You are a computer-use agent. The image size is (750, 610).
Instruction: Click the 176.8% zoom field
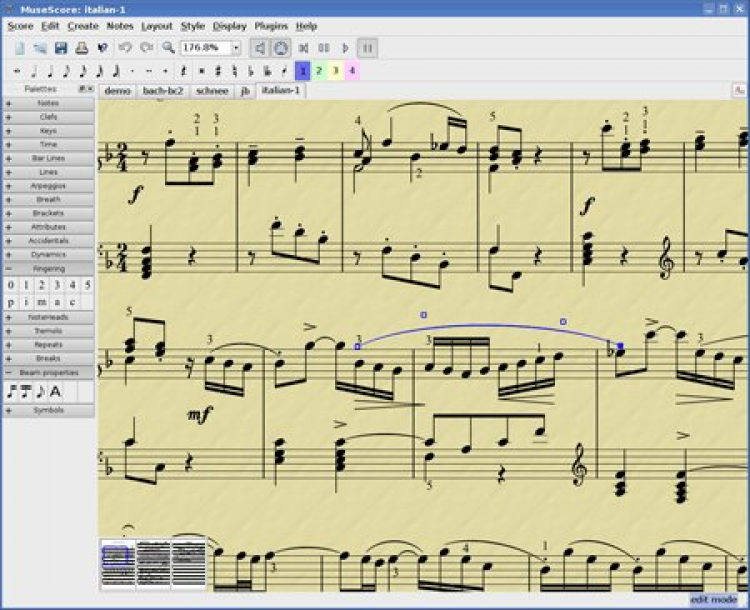(206, 48)
